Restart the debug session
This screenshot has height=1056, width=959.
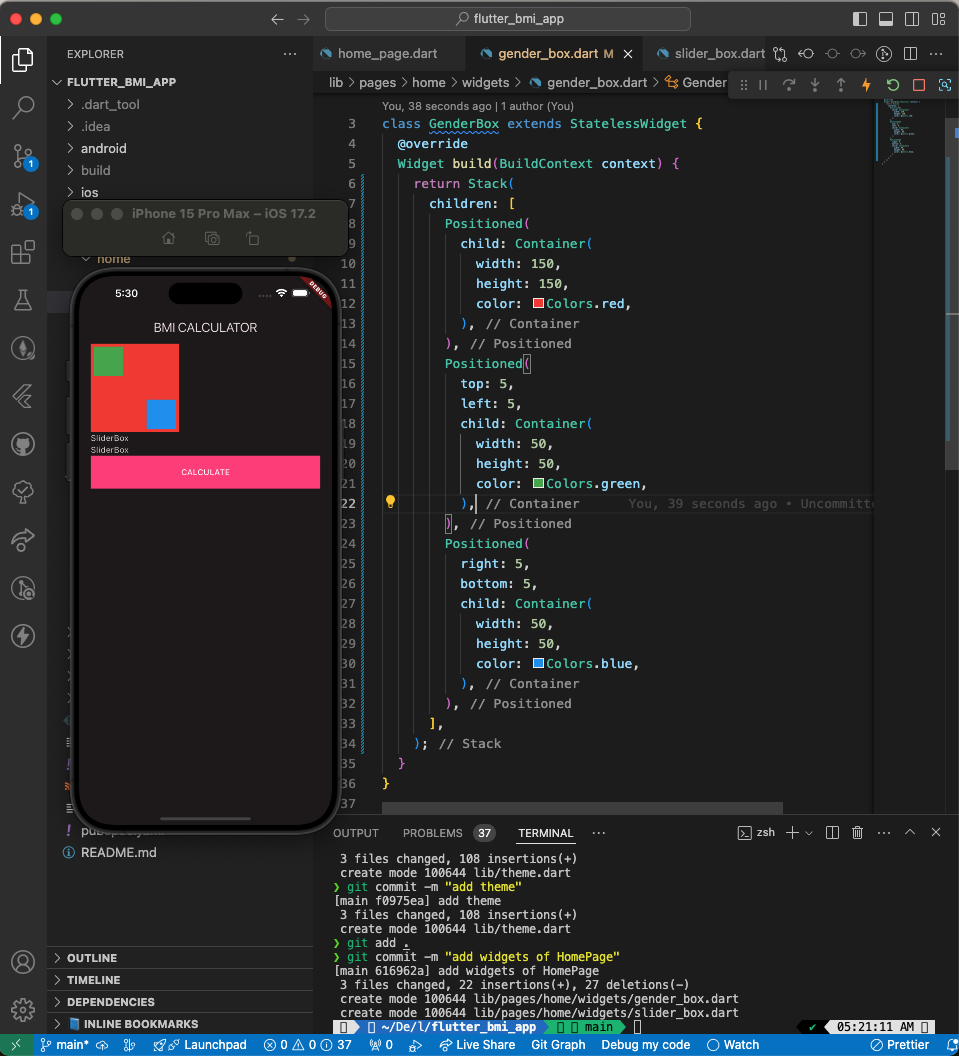892,85
